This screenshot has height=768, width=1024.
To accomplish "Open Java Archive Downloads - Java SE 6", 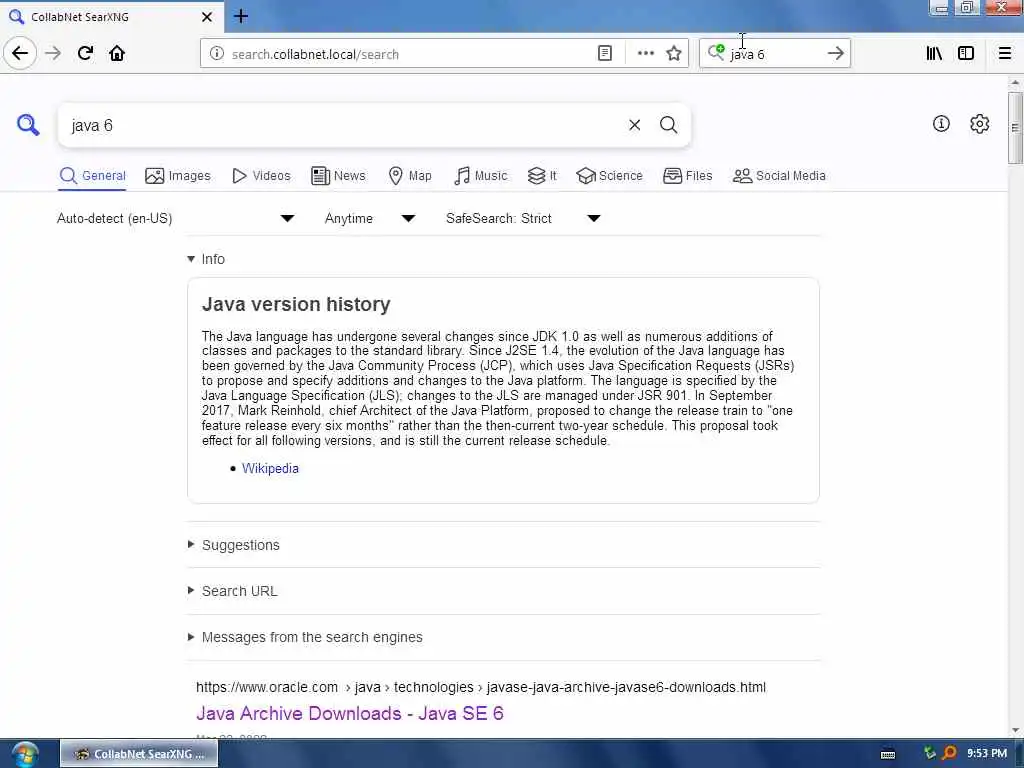I will 350,713.
